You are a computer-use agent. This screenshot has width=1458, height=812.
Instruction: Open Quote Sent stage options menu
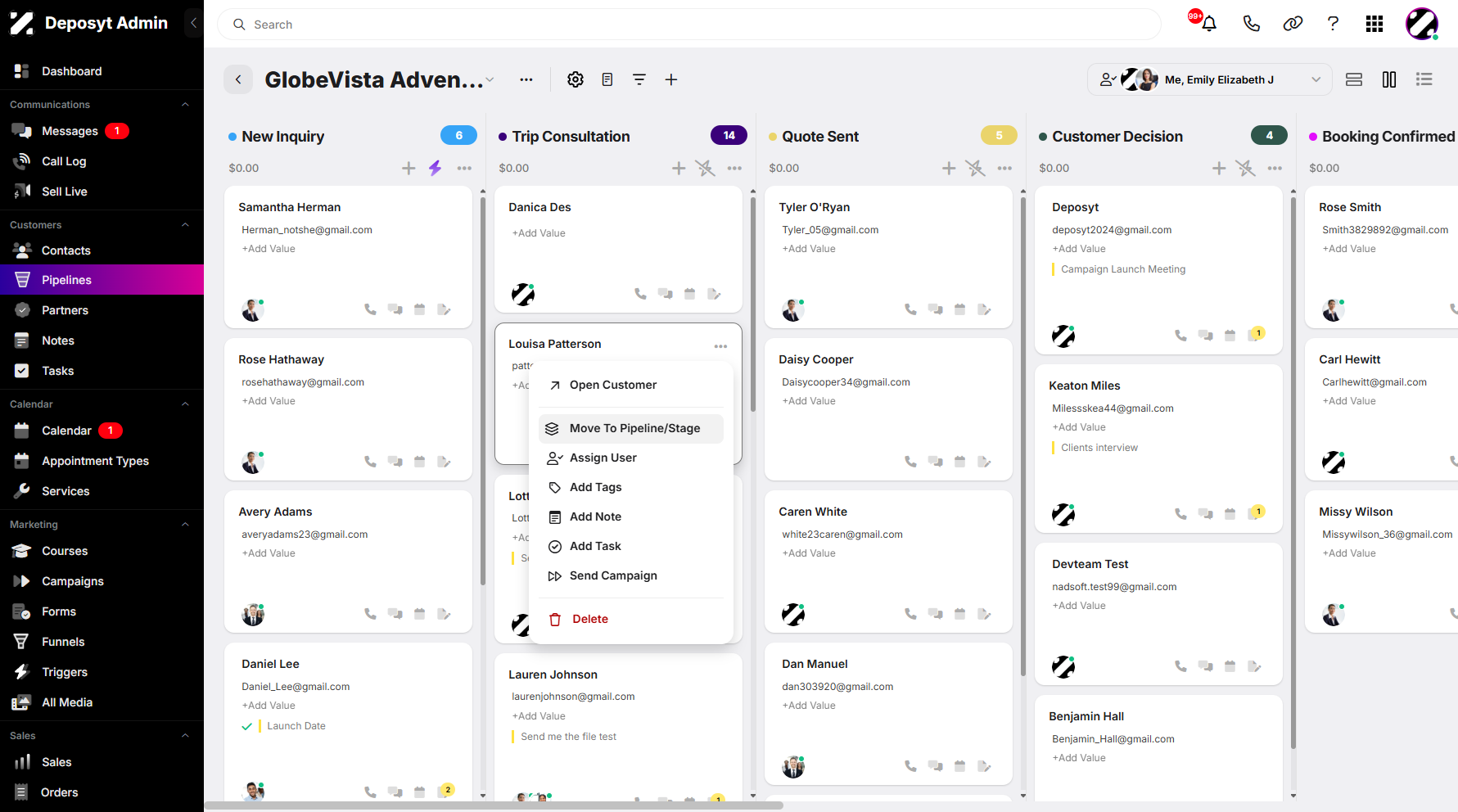(x=1004, y=168)
